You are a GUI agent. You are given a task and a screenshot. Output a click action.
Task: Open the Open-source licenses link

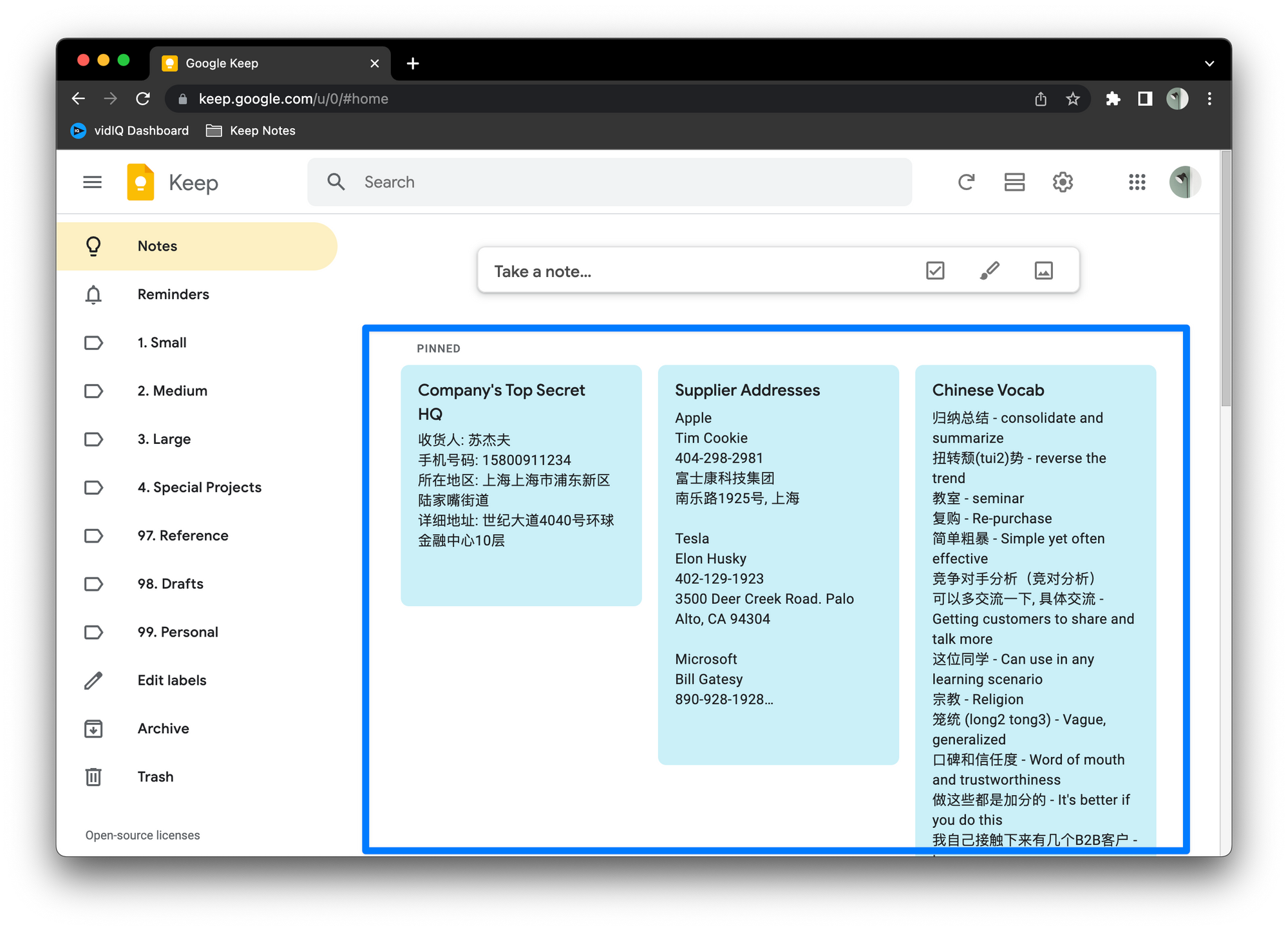click(x=142, y=836)
